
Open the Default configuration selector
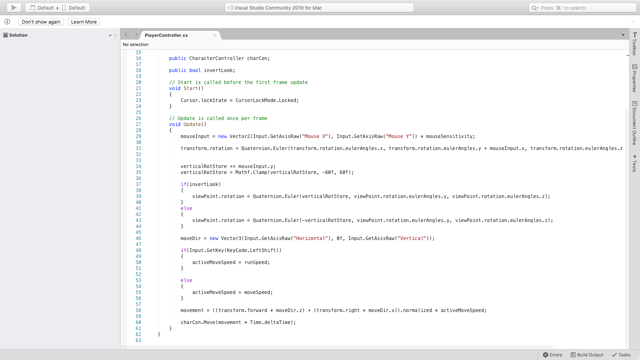coord(42,8)
